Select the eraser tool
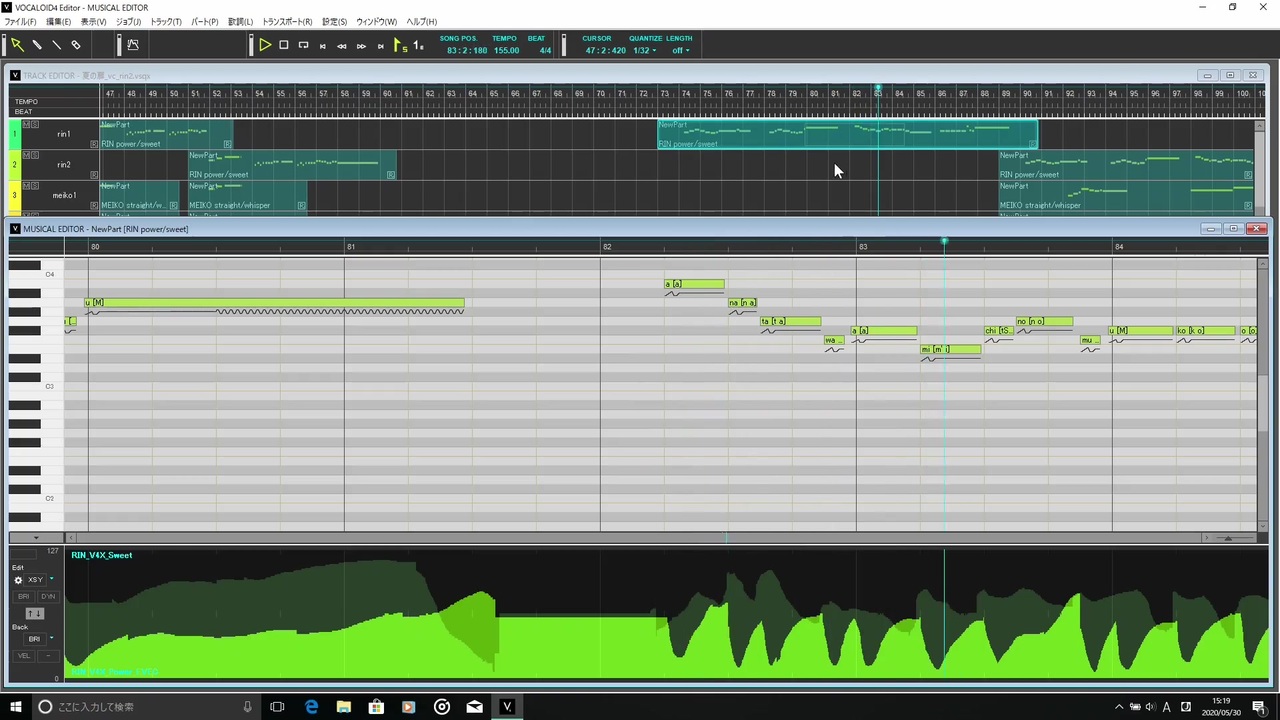Image resolution: width=1280 pixels, height=720 pixels. tap(76, 45)
